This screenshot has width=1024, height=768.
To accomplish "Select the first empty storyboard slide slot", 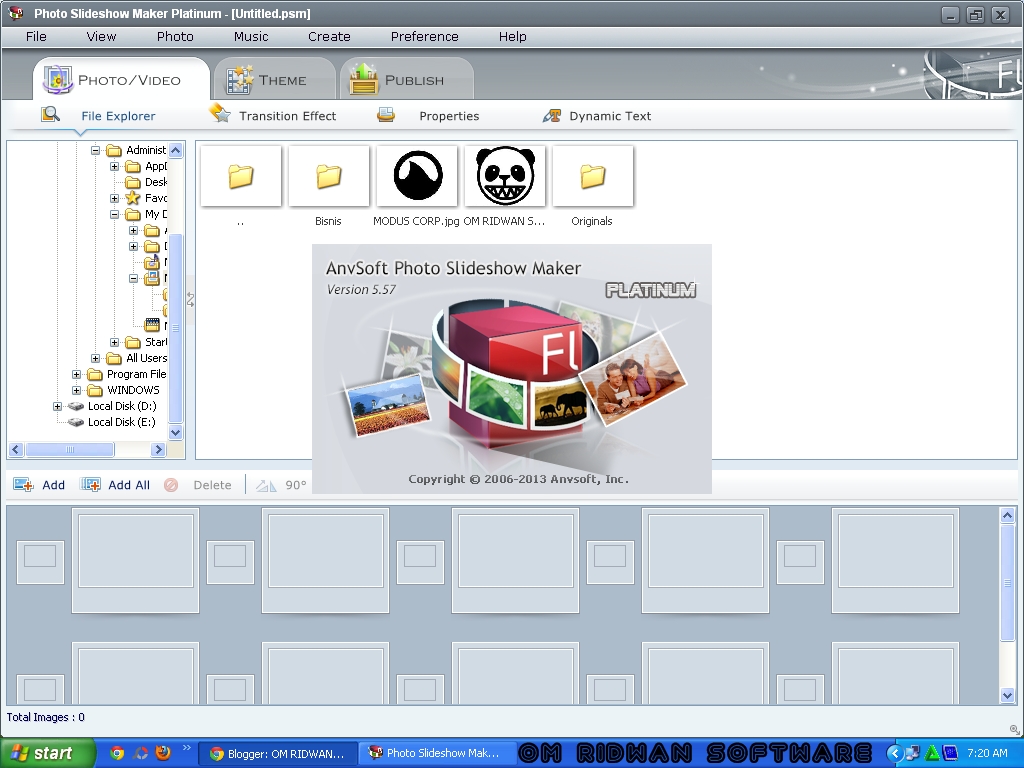I will pyautogui.click(x=136, y=560).
